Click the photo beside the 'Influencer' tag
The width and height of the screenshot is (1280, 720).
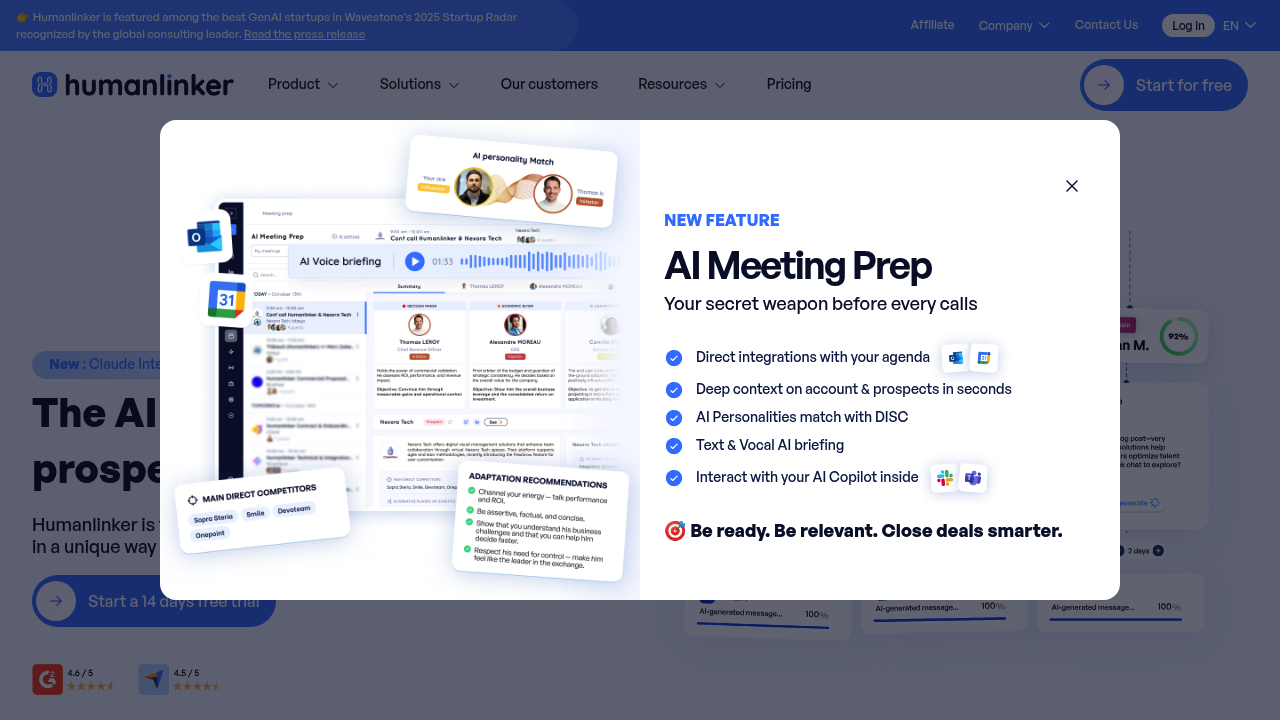coord(473,187)
